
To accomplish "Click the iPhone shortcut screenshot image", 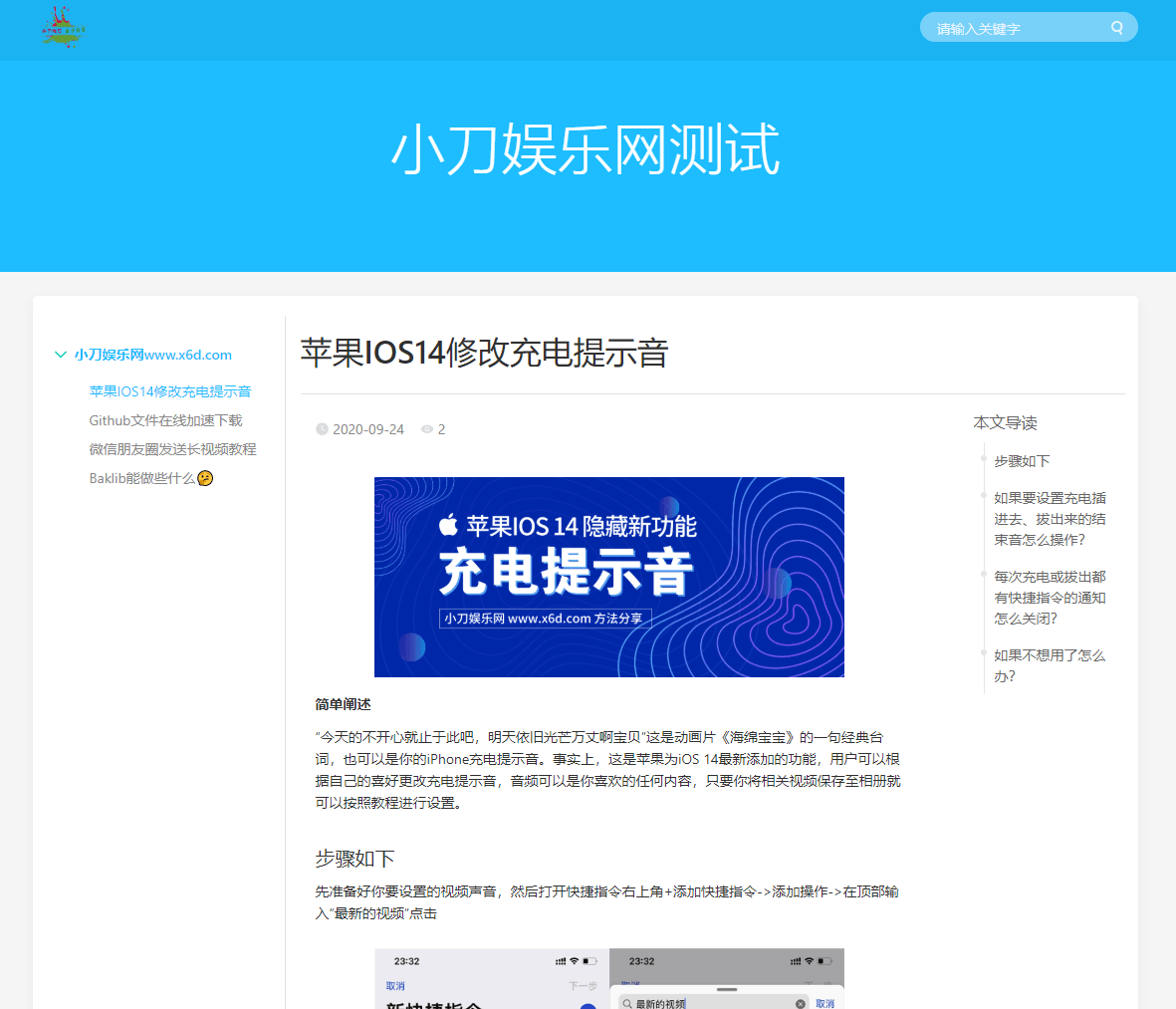I will pyautogui.click(x=608, y=979).
